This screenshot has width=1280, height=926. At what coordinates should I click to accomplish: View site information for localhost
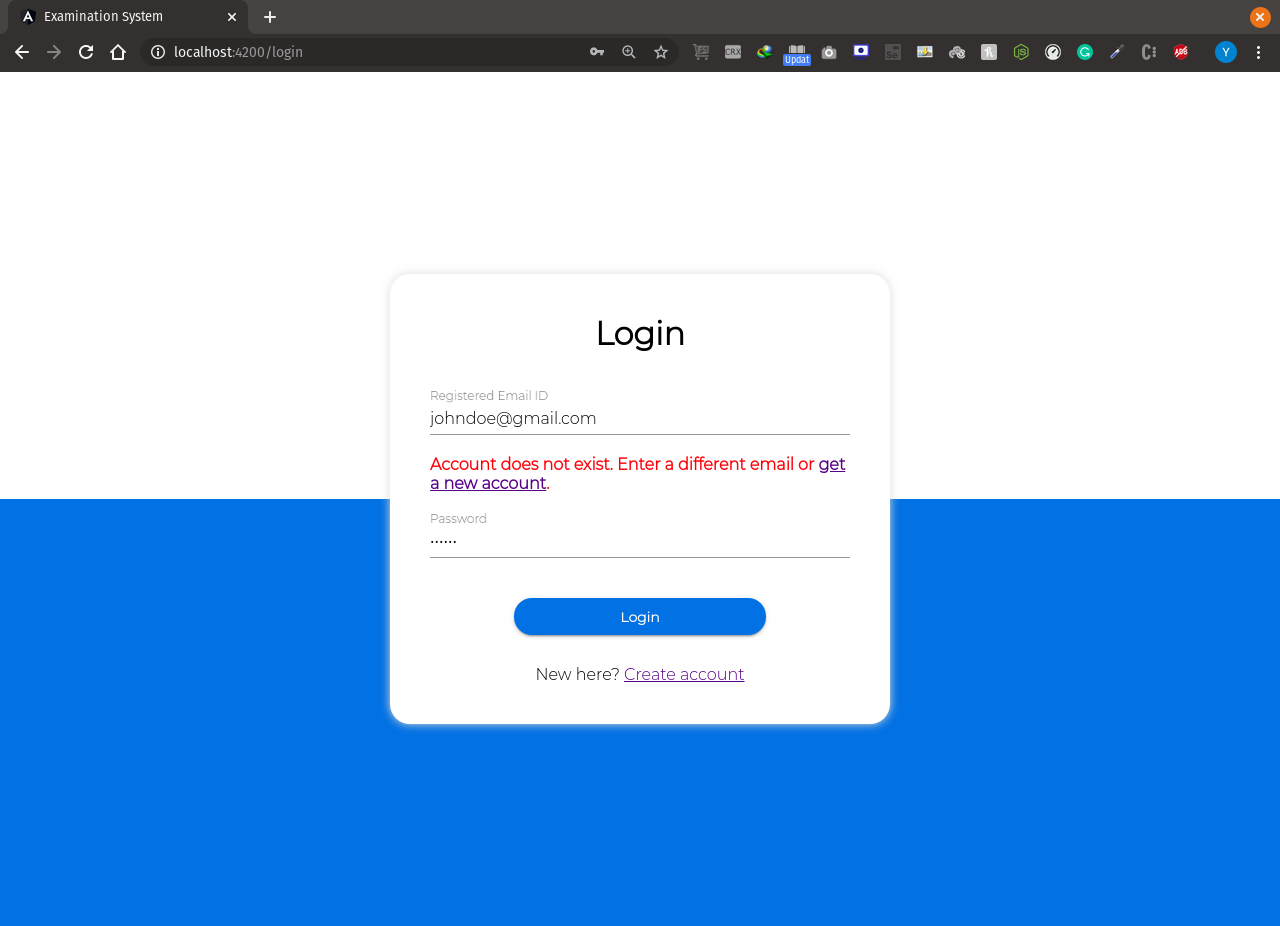(157, 52)
